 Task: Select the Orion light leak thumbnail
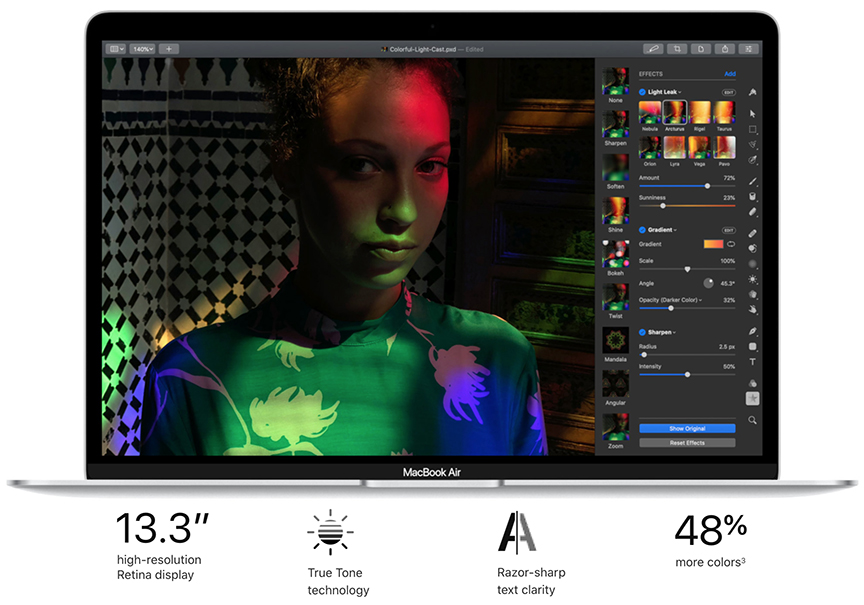click(x=650, y=148)
